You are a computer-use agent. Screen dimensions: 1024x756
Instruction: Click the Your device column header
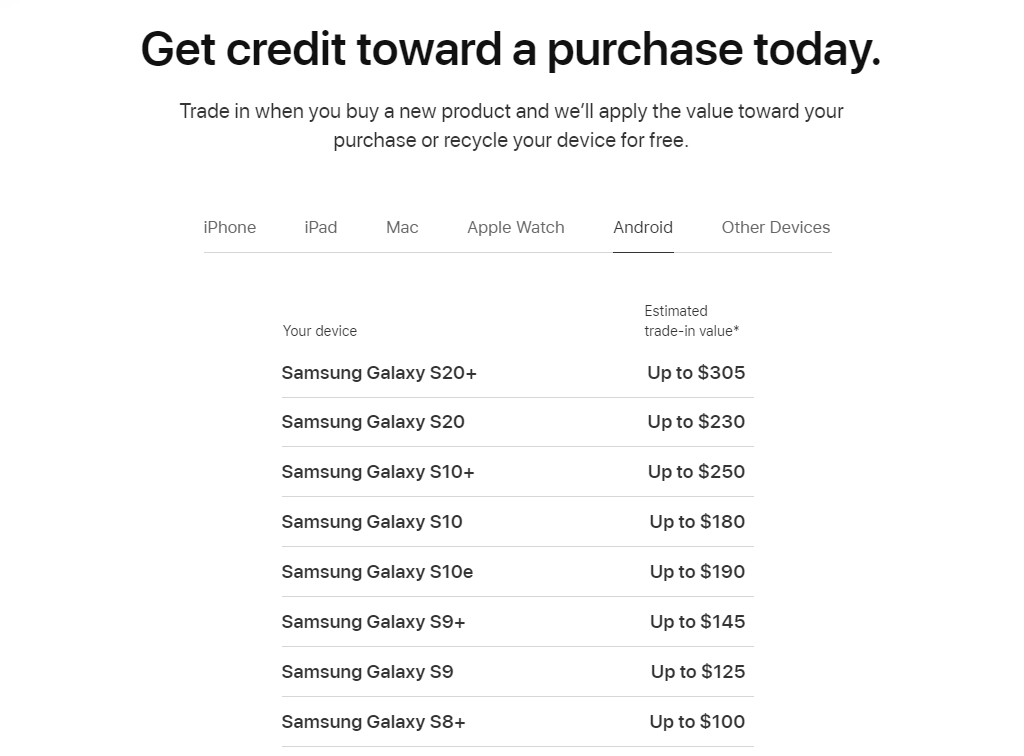(320, 331)
